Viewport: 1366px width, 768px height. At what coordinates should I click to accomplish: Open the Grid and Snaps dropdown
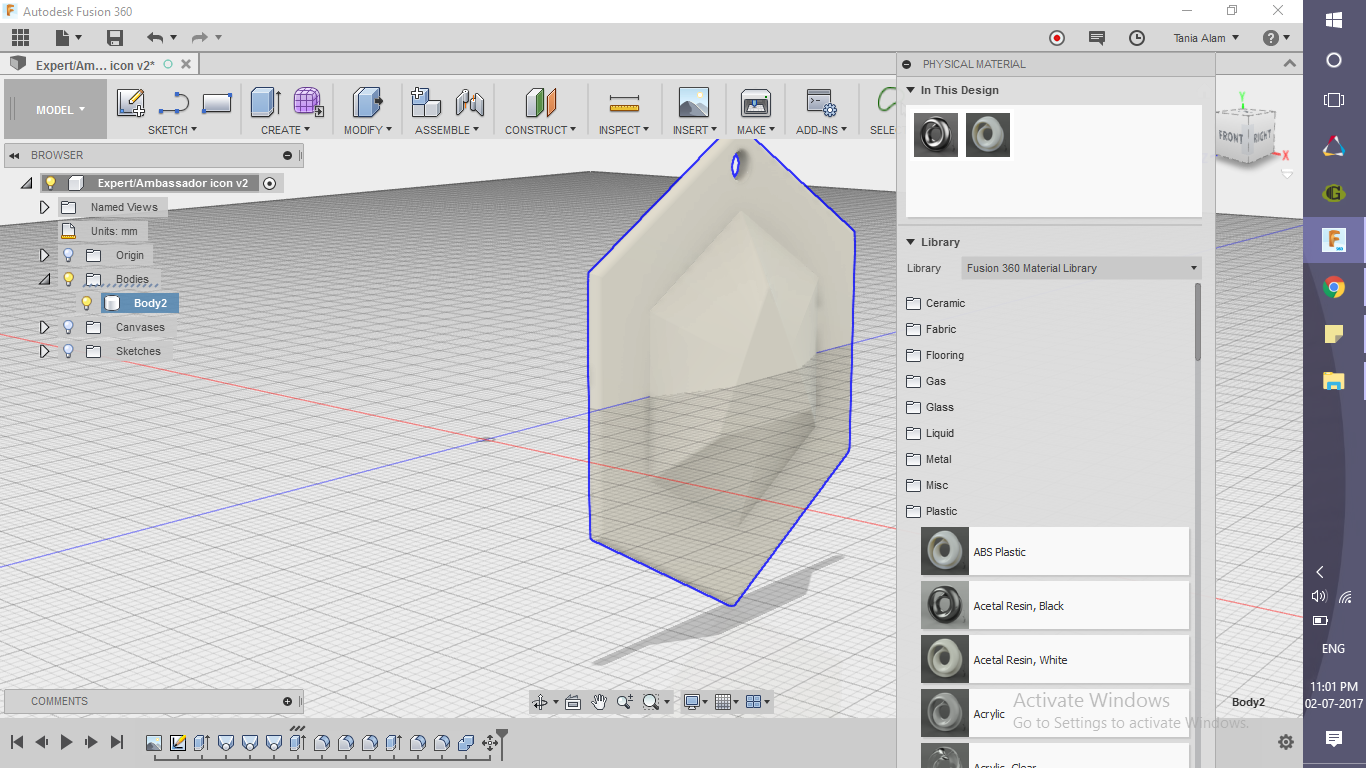tap(727, 702)
